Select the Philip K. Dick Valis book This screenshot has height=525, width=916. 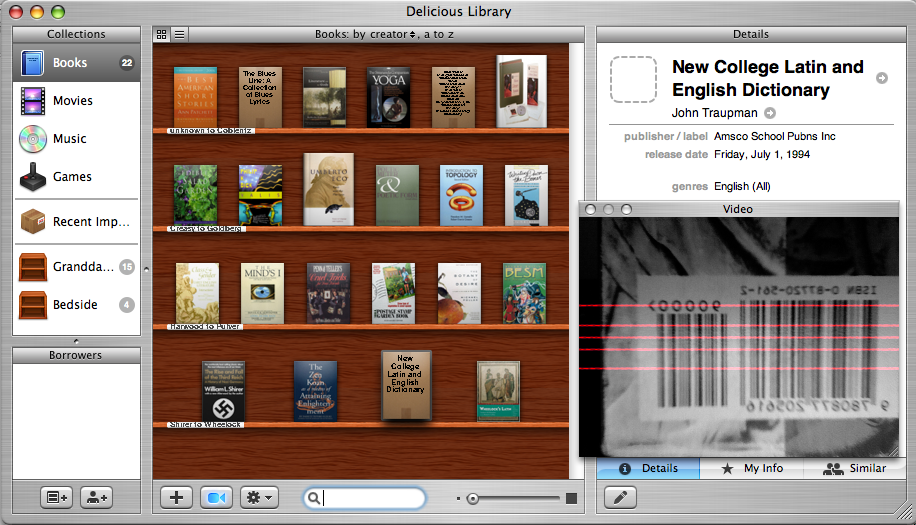tap(260, 195)
